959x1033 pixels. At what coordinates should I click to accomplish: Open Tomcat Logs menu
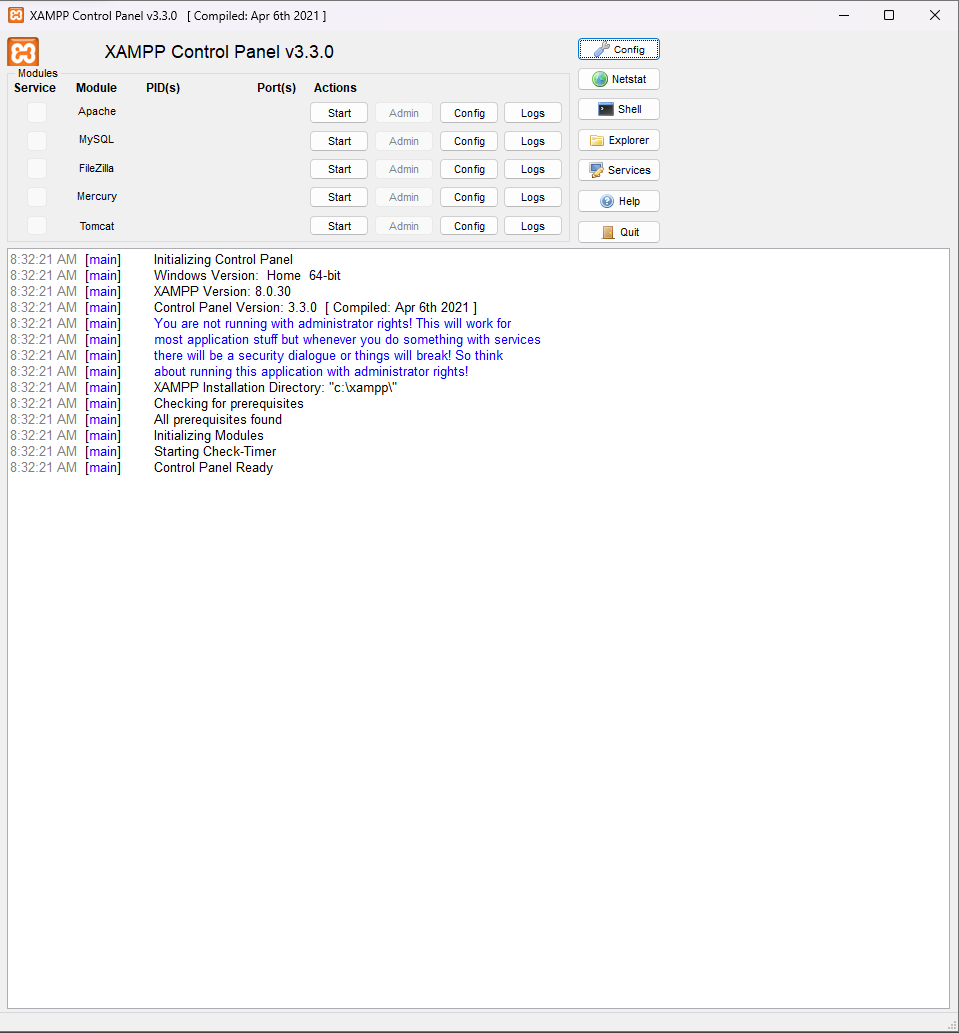point(533,226)
